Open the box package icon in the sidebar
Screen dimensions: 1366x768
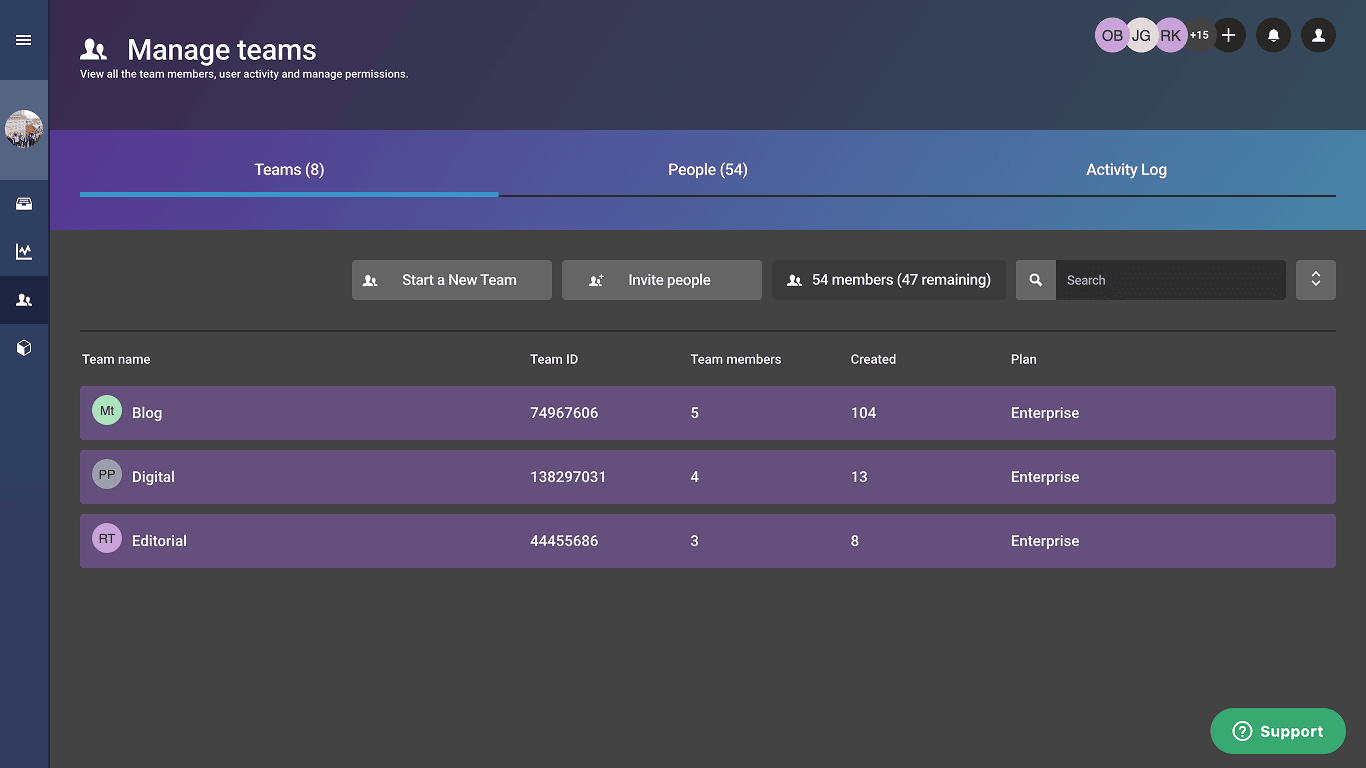pos(24,348)
